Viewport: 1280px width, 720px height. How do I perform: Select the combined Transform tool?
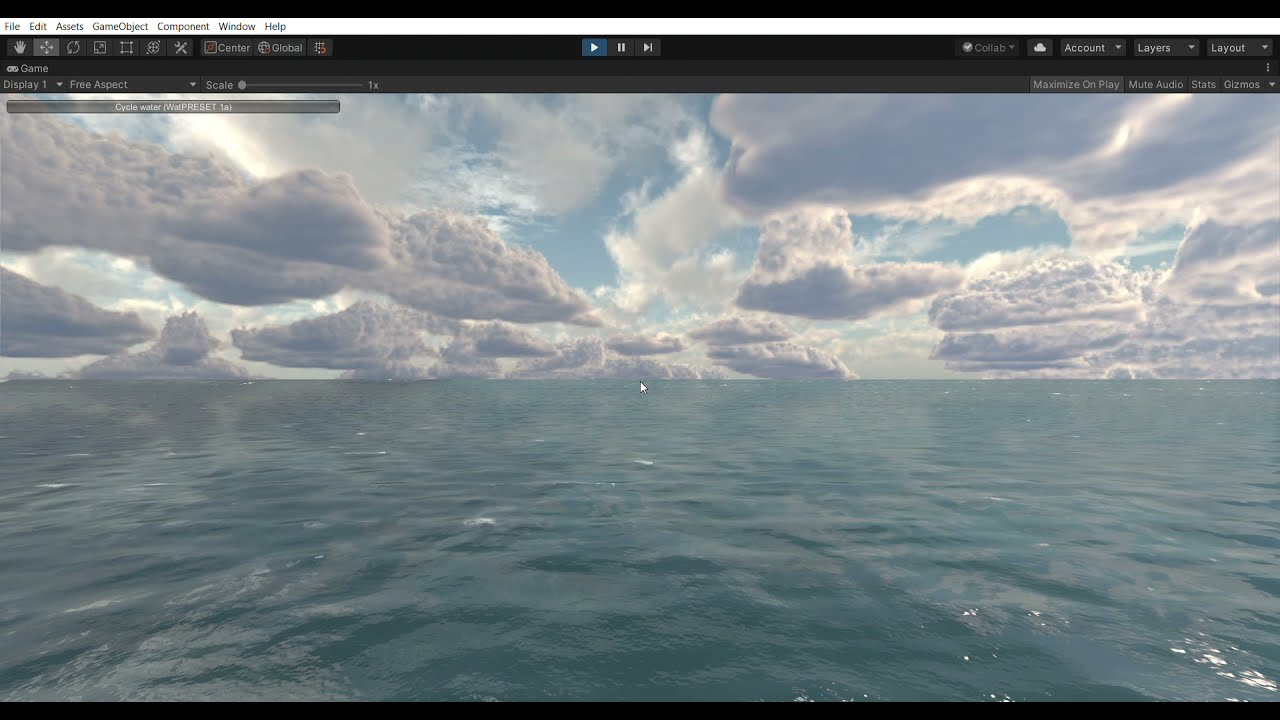pyautogui.click(x=153, y=48)
